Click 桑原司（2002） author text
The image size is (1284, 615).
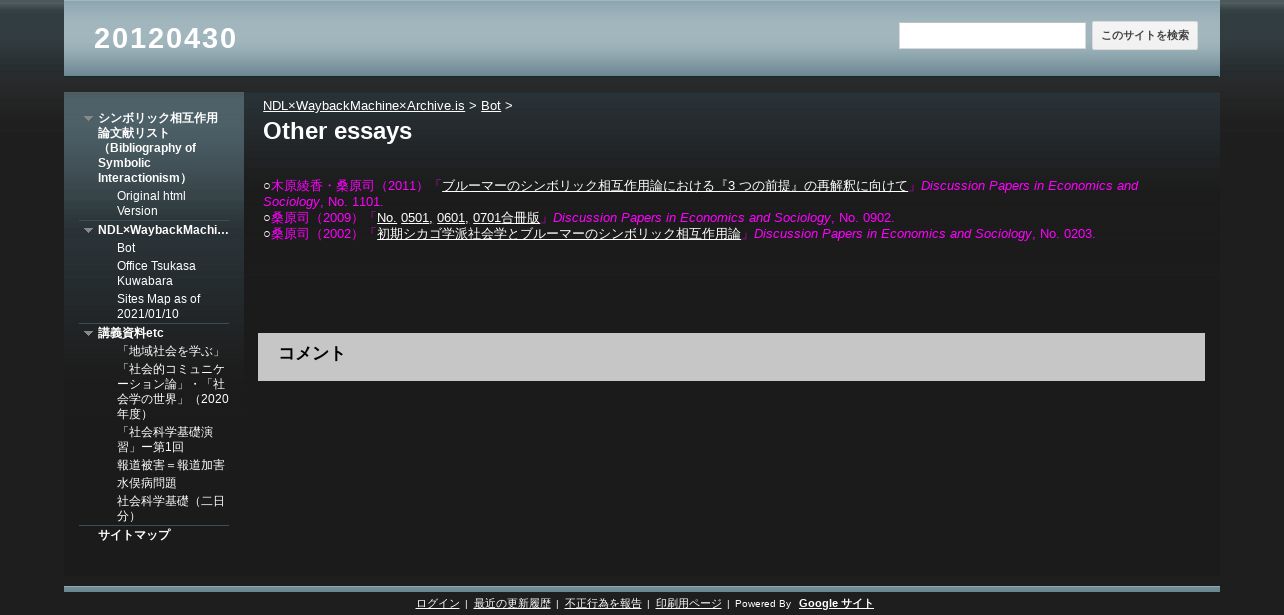pyautogui.click(x=319, y=234)
